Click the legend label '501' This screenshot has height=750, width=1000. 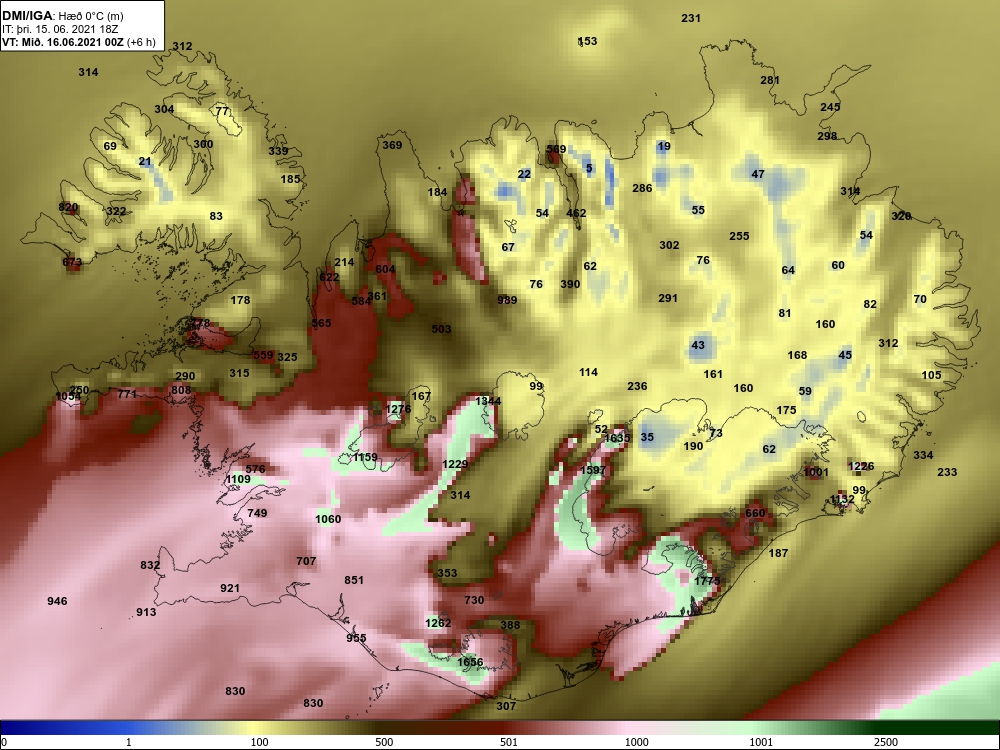[509, 742]
